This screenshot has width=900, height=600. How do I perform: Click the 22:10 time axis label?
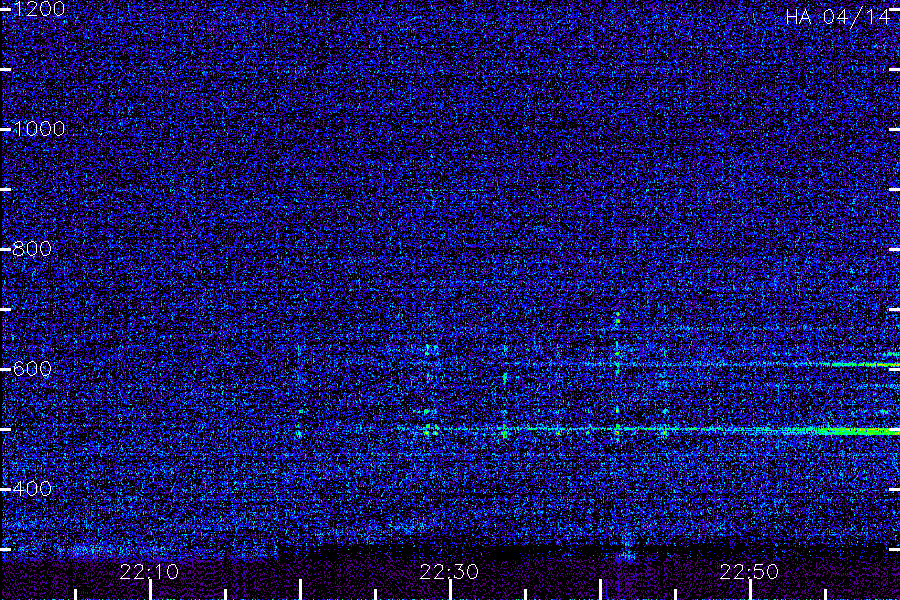(x=149, y=572)
